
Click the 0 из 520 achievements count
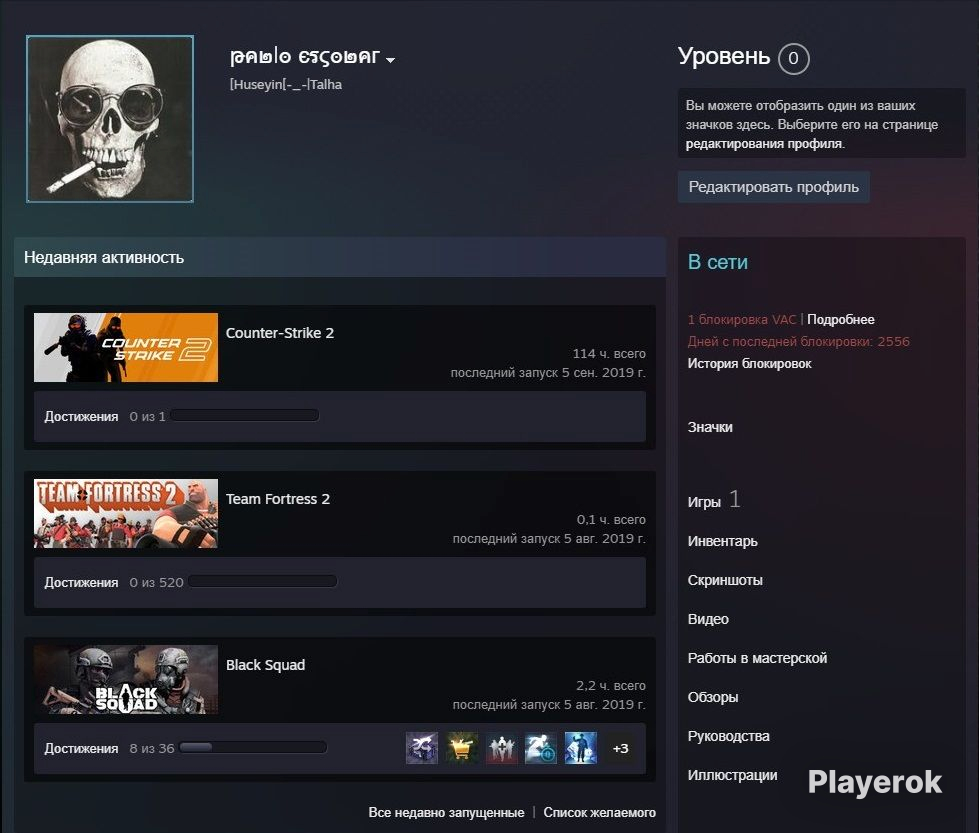click(x=157, y=583)
